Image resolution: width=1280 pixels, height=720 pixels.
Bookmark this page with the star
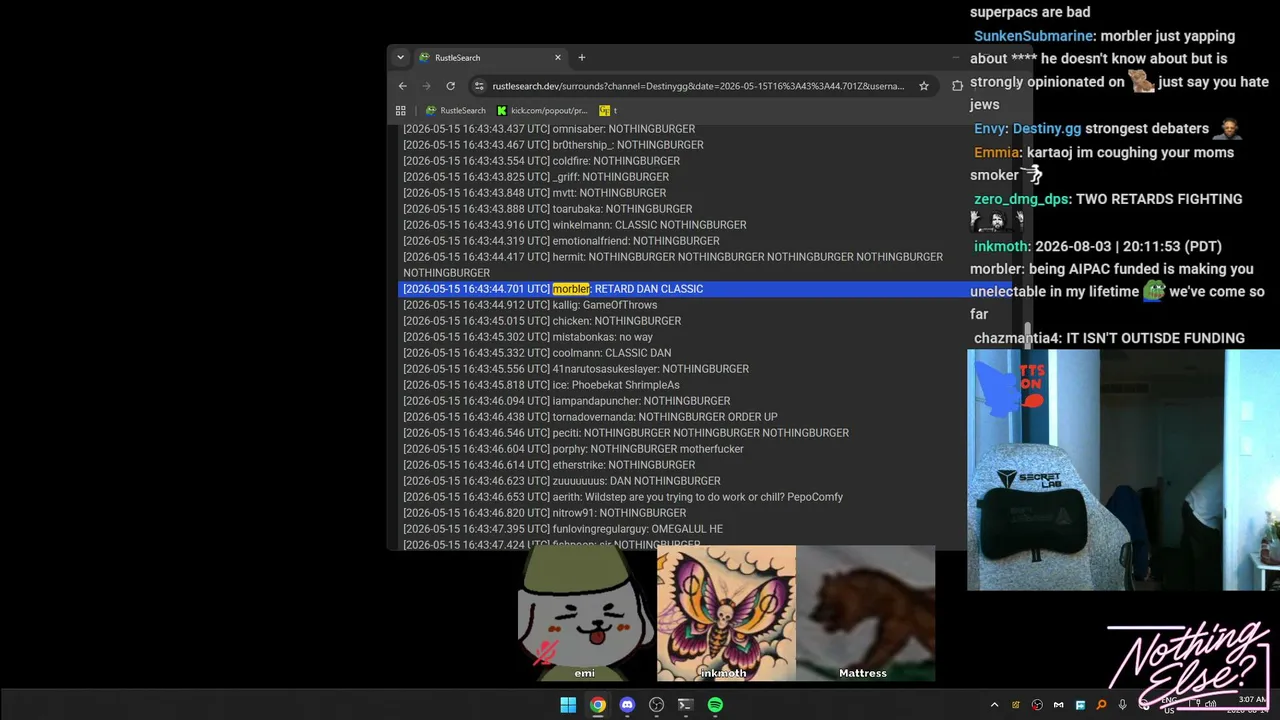tap(924, 86)
